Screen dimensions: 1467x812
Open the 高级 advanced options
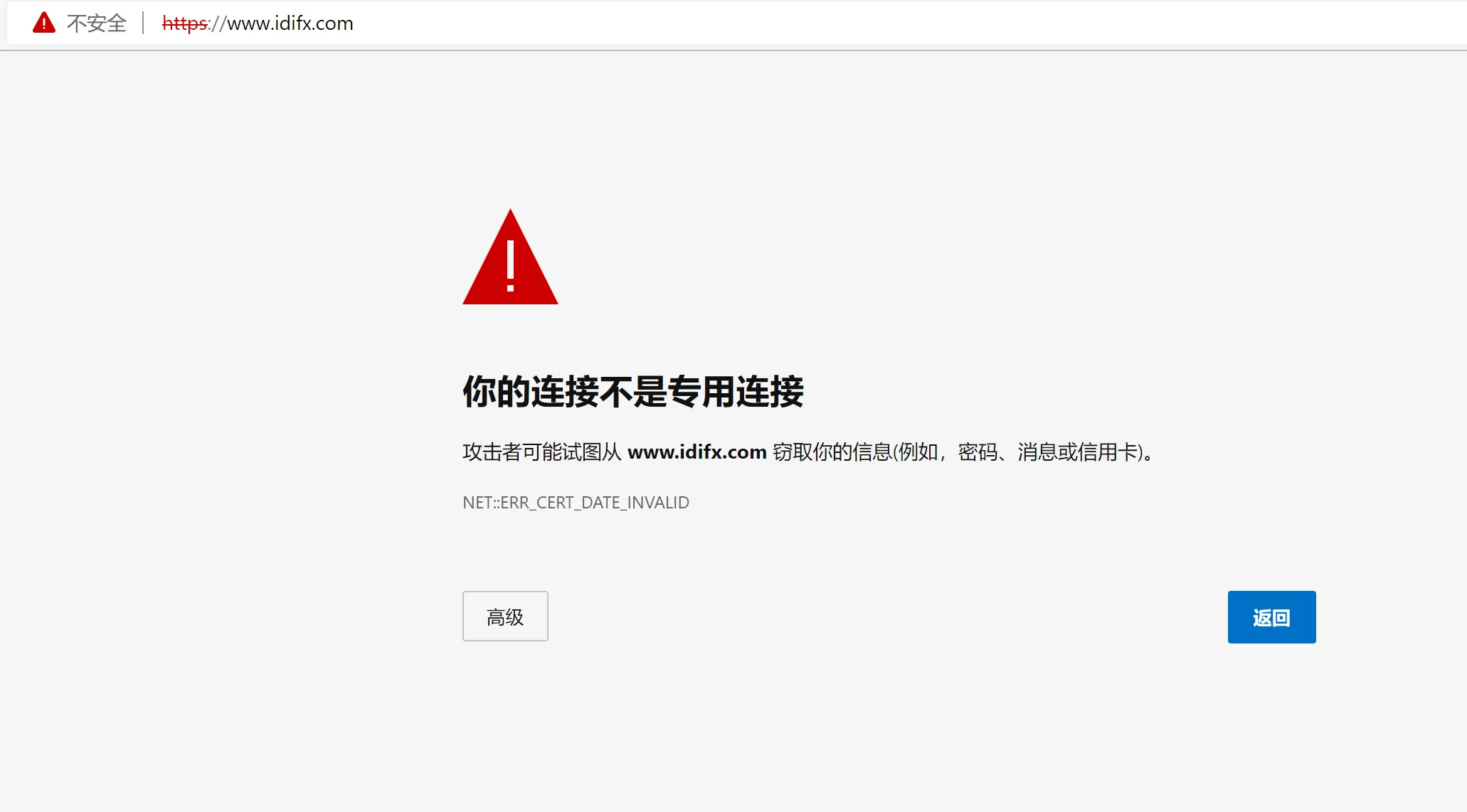pos(505,616)
